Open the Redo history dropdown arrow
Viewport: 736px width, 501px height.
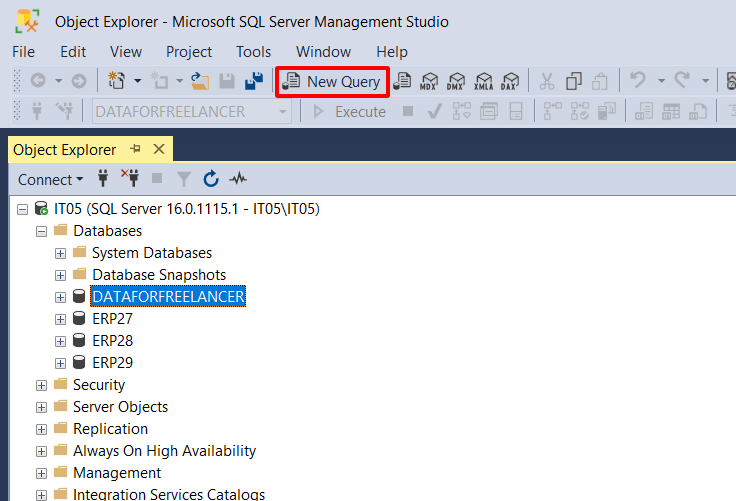(x=705, y=81)
